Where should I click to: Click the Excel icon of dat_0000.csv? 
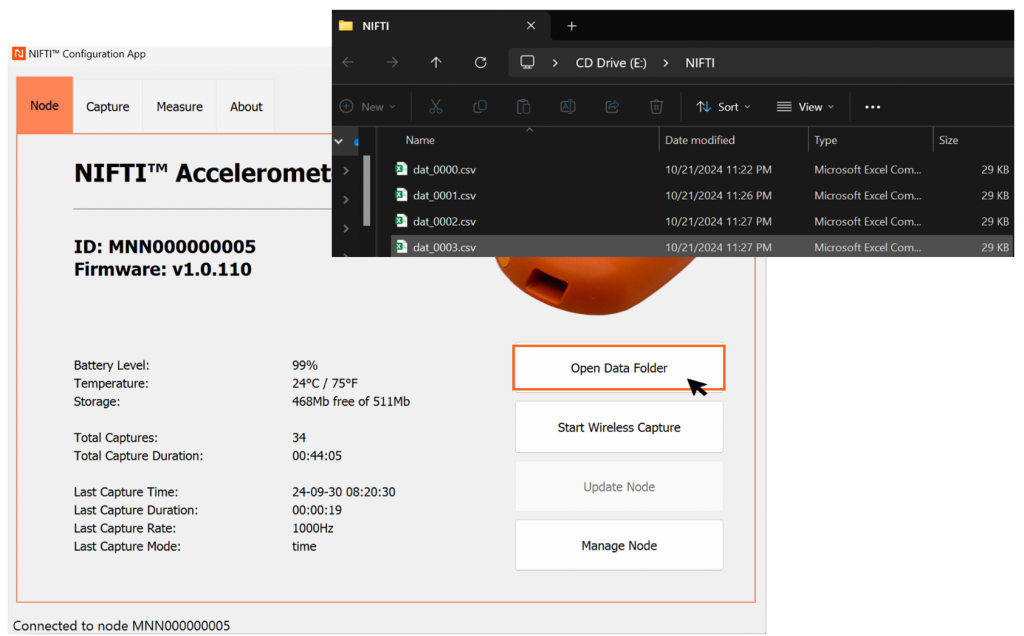click(401, 169)
